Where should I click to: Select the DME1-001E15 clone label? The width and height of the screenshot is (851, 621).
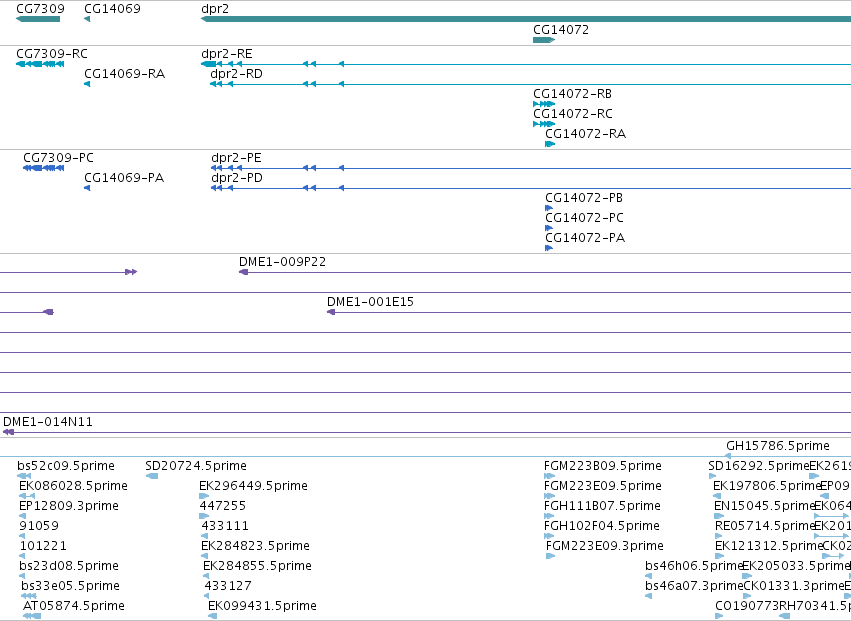[370, 302]
